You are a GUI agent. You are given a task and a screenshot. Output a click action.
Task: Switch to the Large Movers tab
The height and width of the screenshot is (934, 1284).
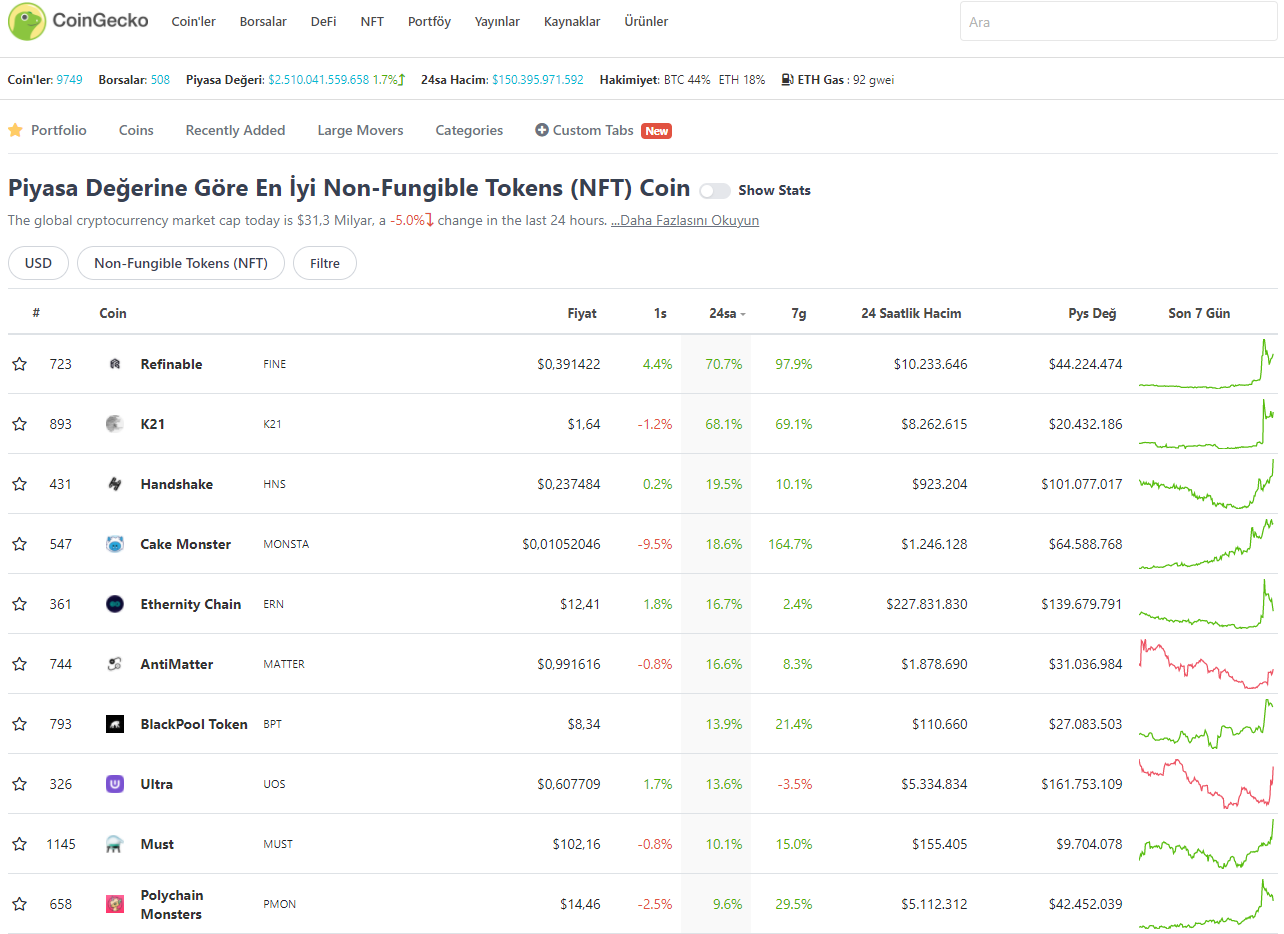click(360, 130)
